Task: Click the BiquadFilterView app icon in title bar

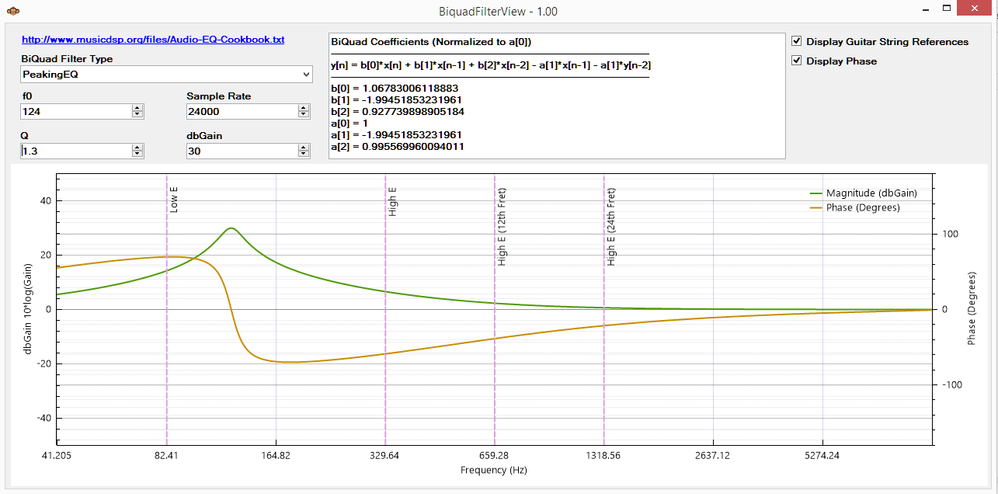Action: click(x=14, y=11)
